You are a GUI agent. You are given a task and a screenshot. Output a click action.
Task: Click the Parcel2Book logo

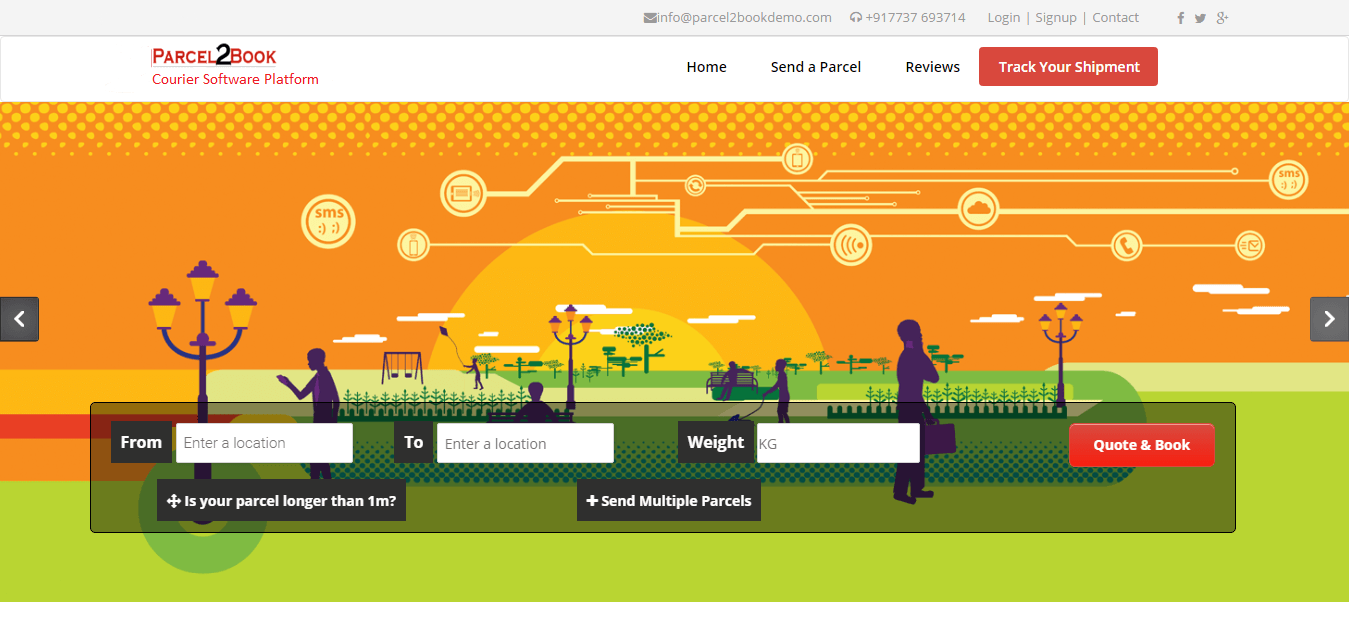[x=214, y=57]
